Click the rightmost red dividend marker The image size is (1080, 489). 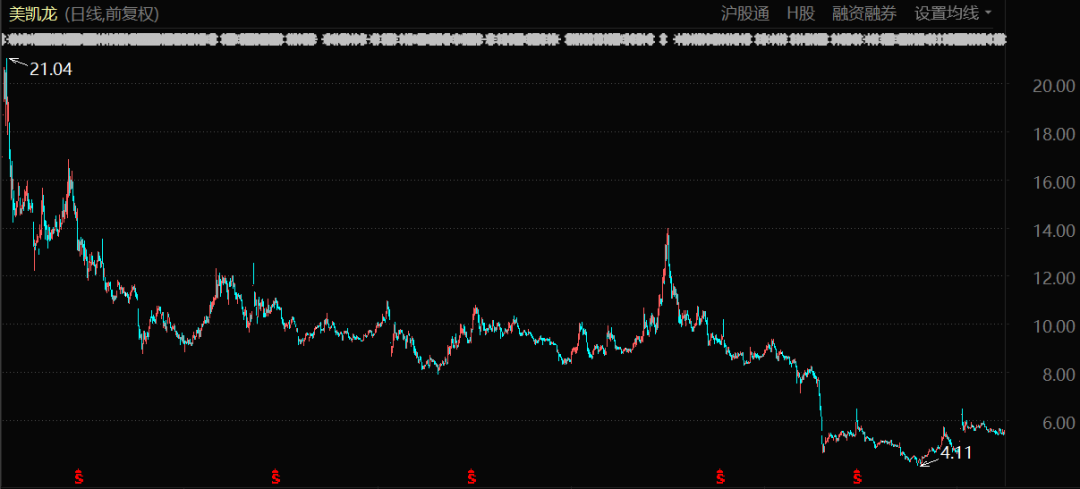pyautogui.click(x=857, y=474)
